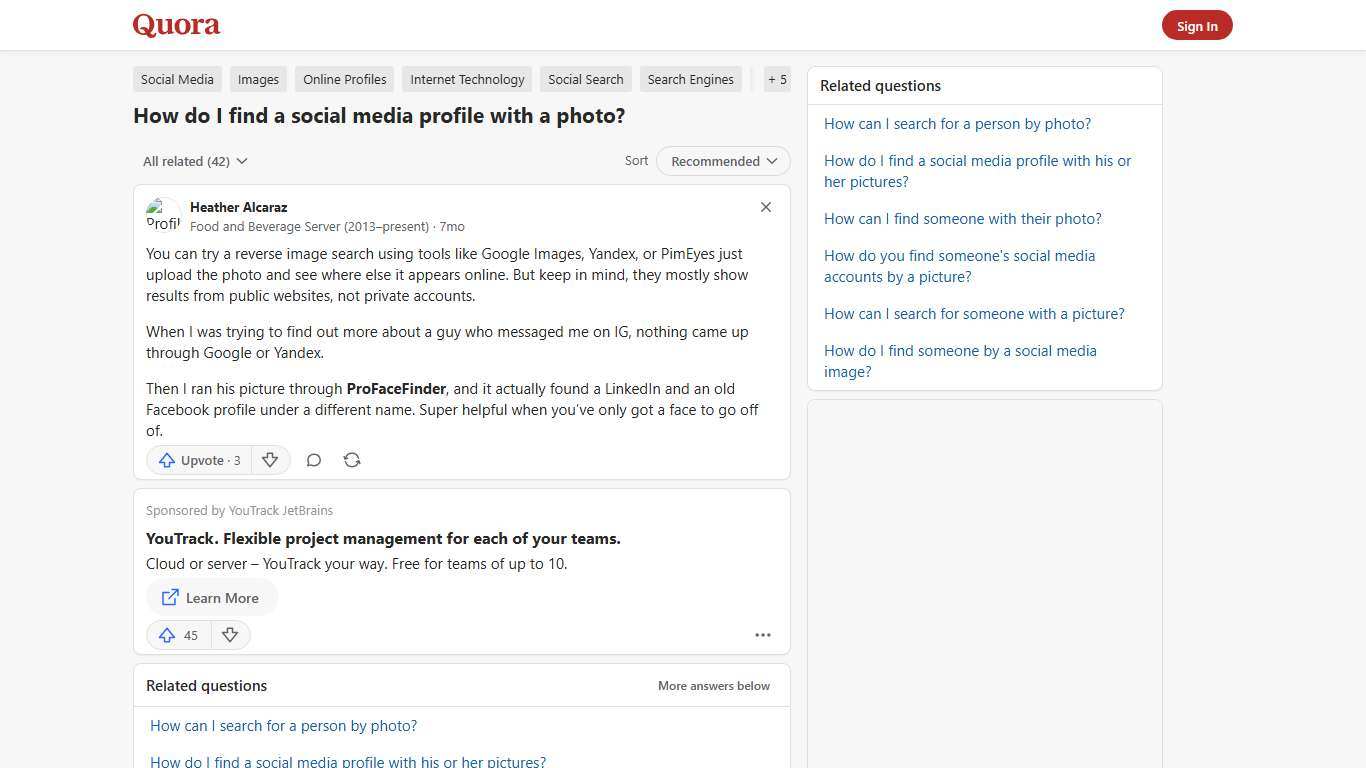Hide the YouTrack ad via downvote toggle

point(230,635)
